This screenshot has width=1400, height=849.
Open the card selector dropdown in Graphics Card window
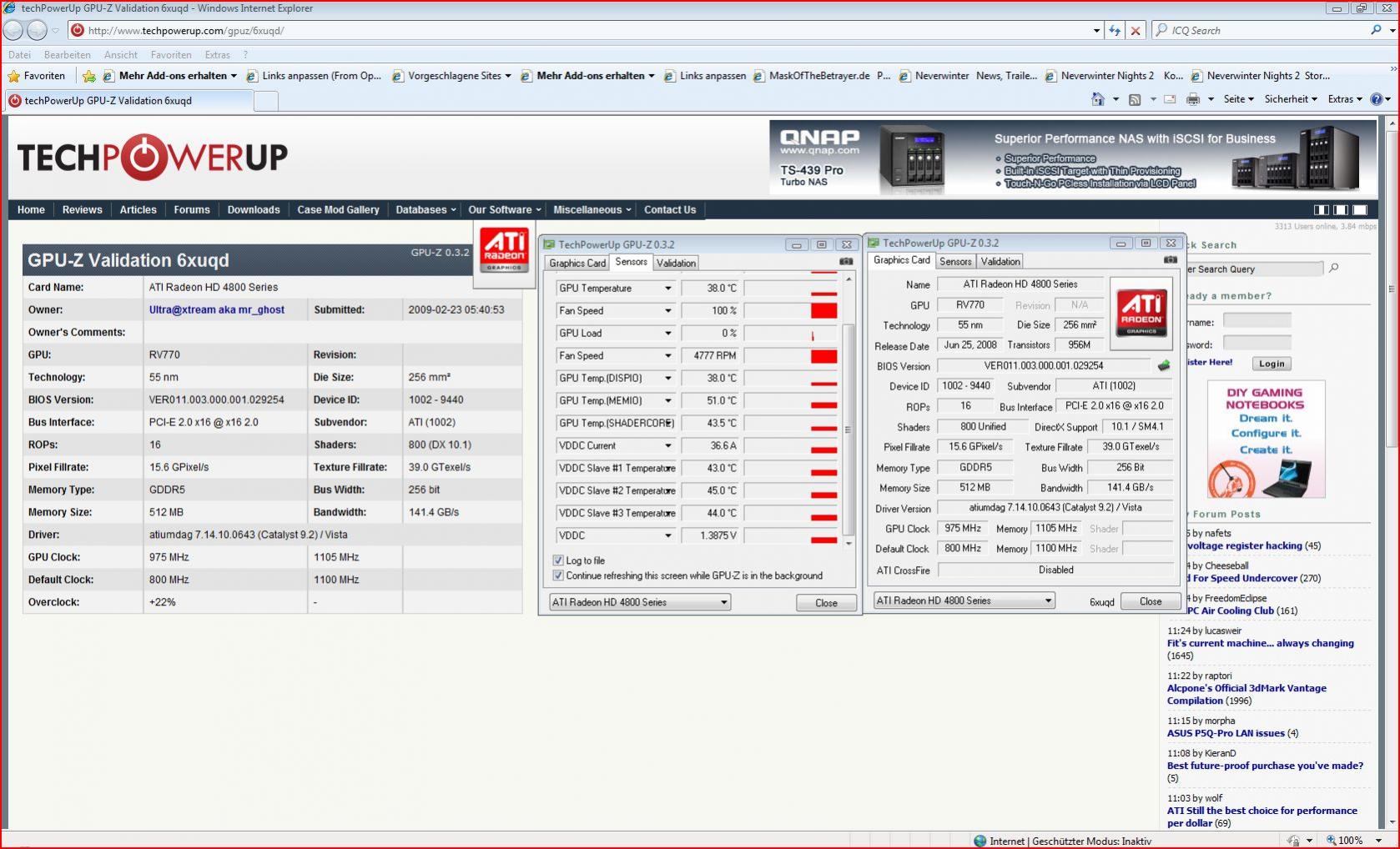tap(964, 600)
